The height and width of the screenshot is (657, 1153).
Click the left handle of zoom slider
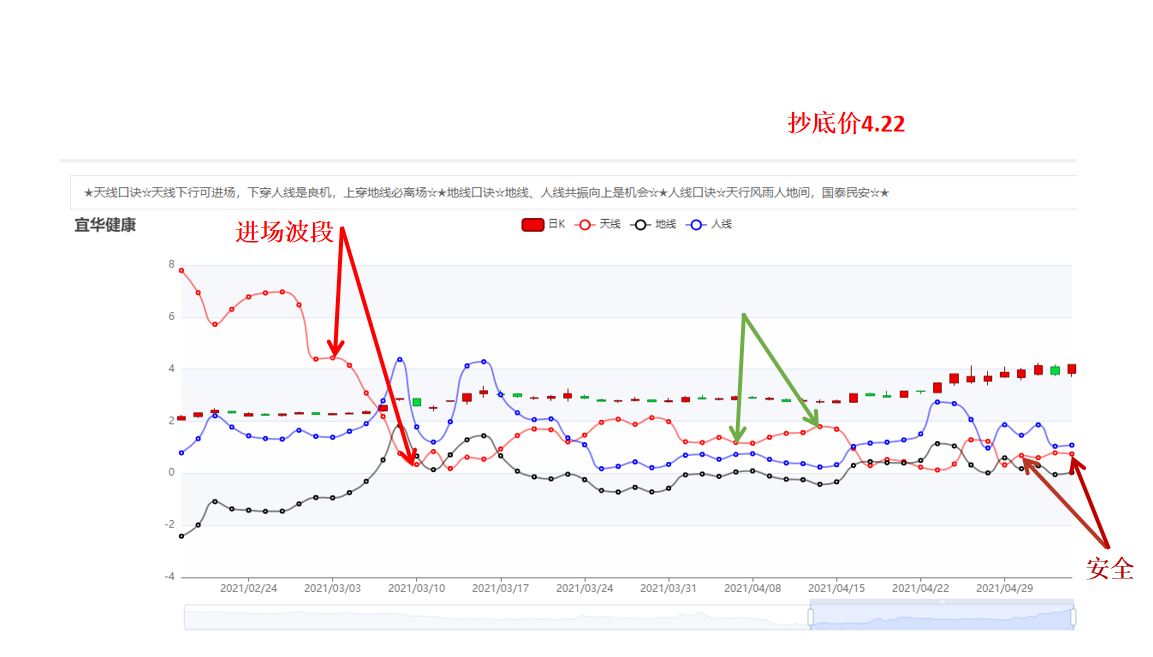tap(810, 617)
